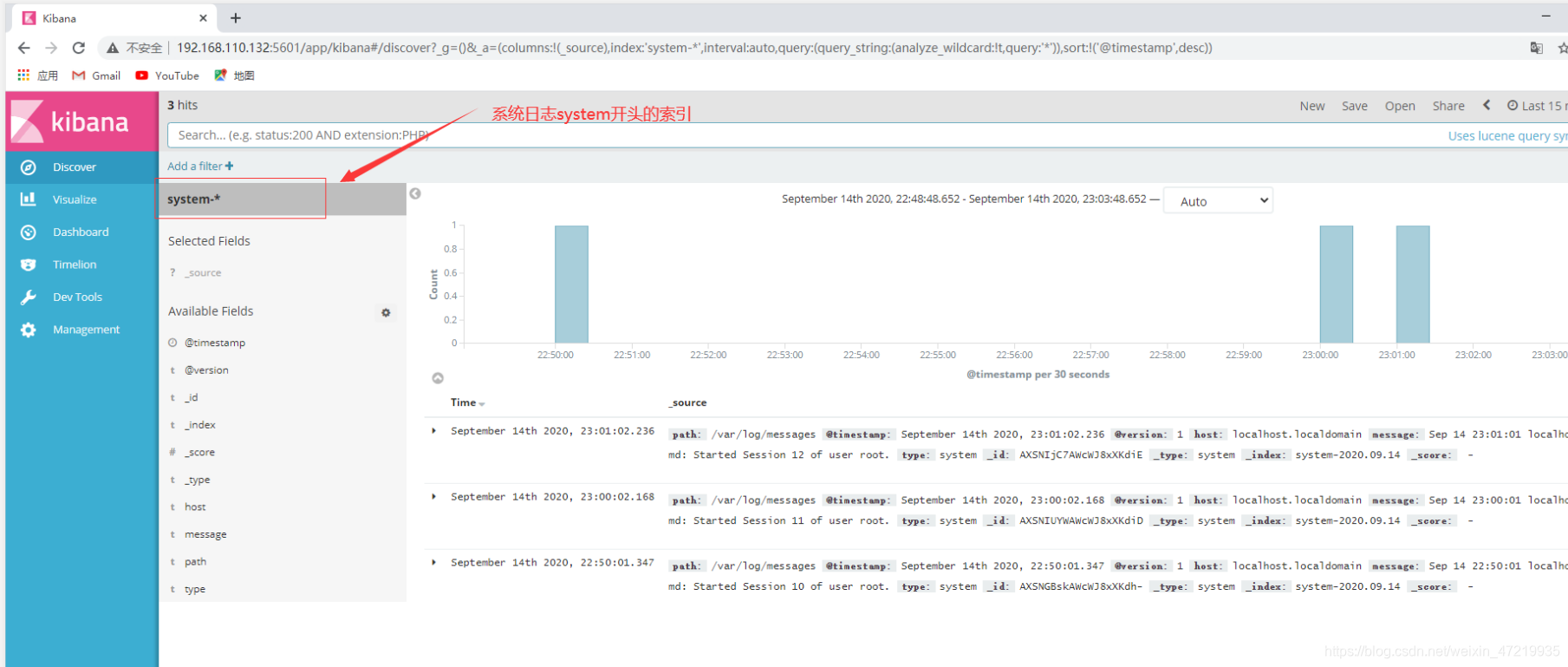This screenshot has width=1568, height=667.
Task: Open the Auto interval dropdown
Action: pos(1218,201)
